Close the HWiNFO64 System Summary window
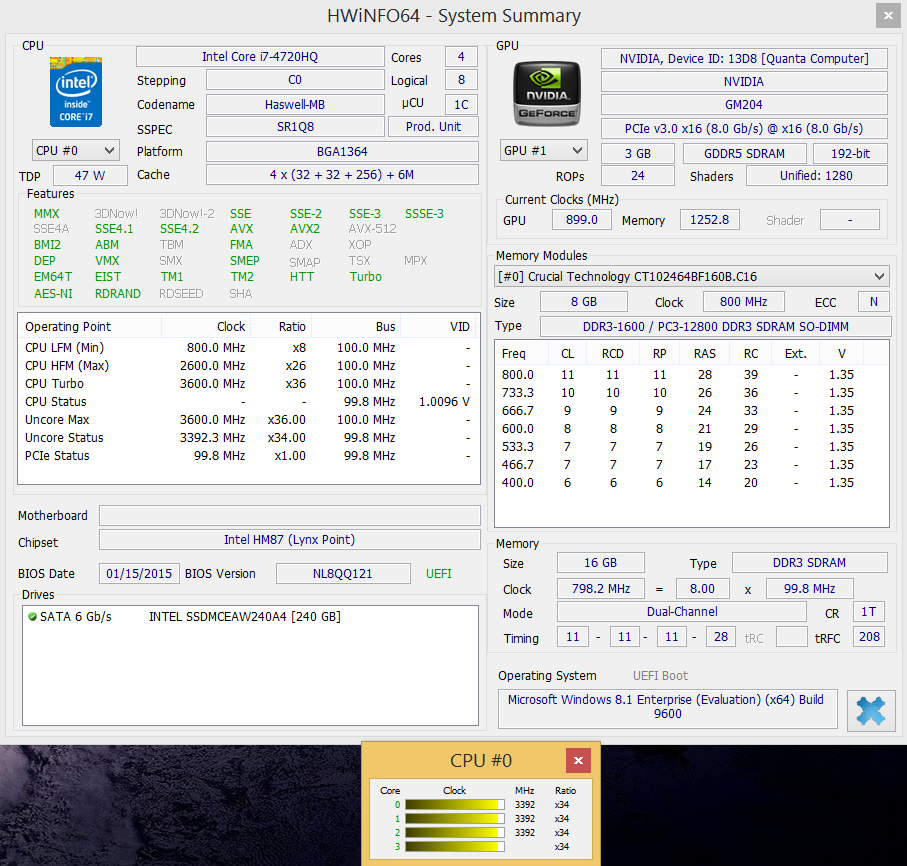The height and width of the screenshot is (866, 907). coord(888,16)
